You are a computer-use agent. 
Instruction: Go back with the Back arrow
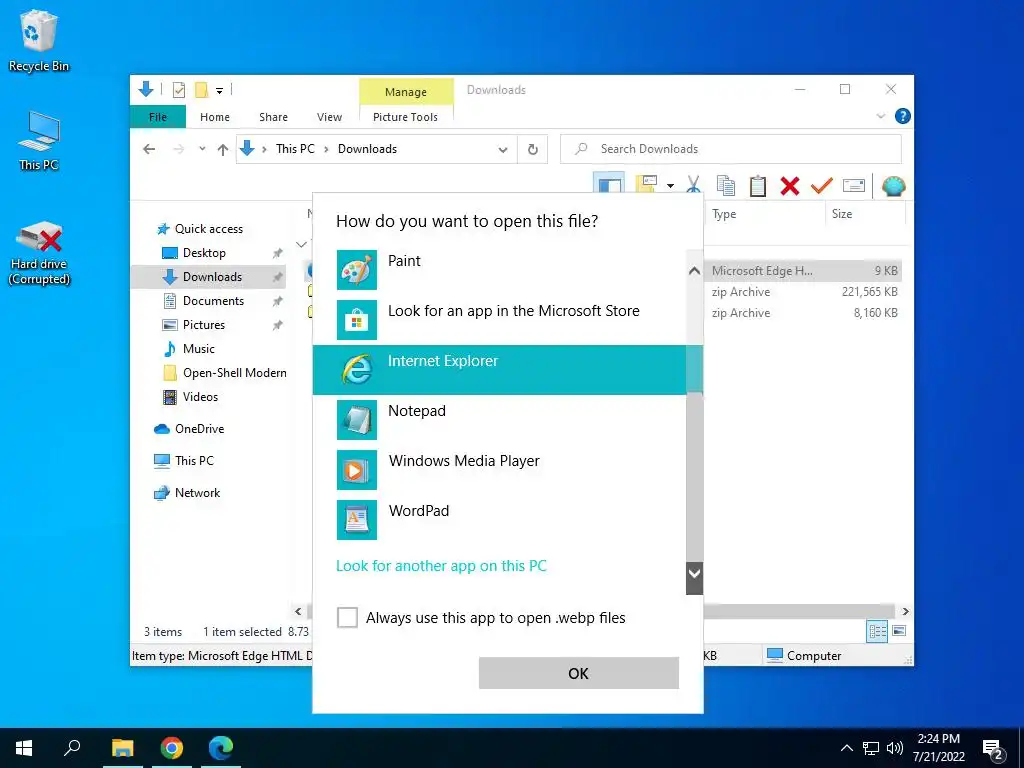tap(149, 149)
